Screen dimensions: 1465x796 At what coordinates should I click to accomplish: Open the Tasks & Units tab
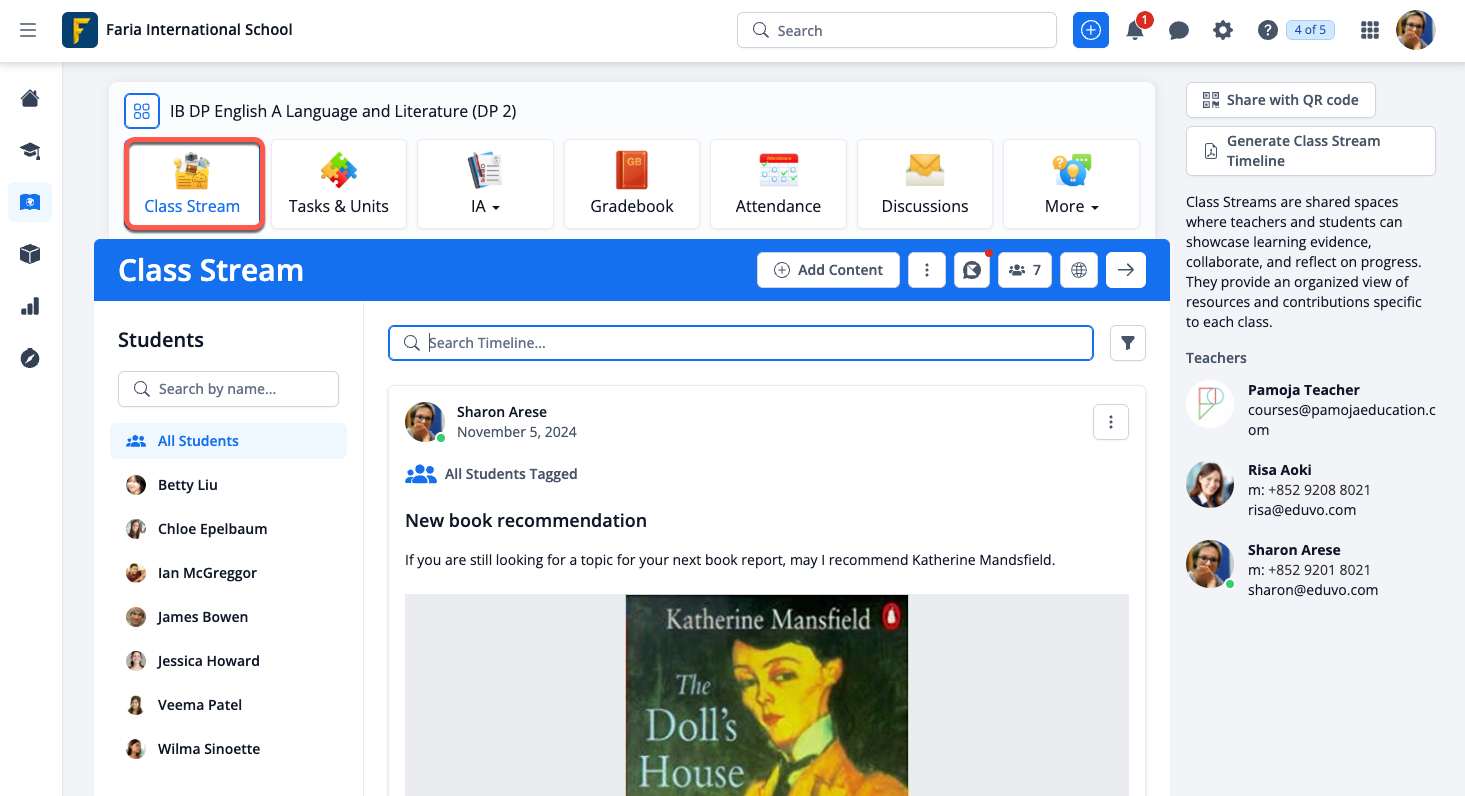point(339,184)
